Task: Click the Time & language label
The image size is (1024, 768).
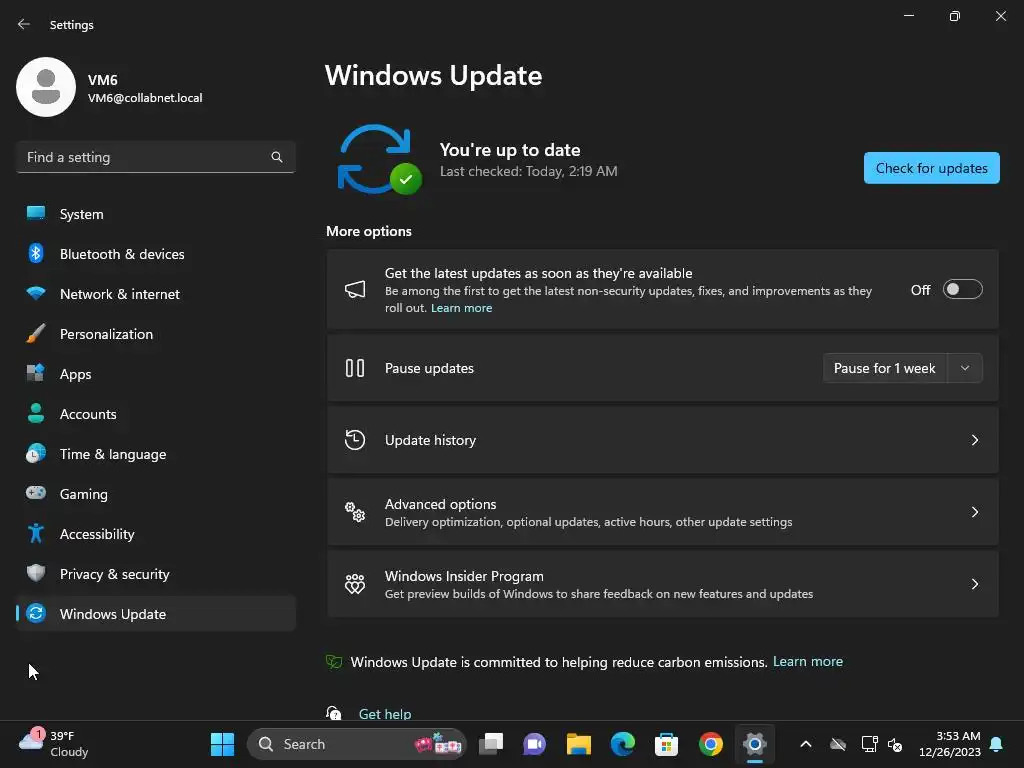Action: coord(113,454)
